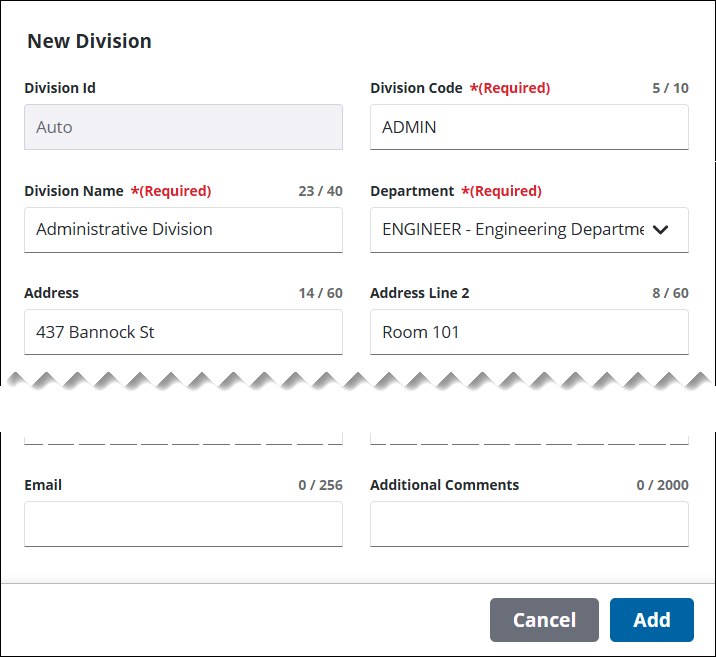Click the Additional Comments label
This screenshot has width=716, height=657.
(x=444, y=485)
